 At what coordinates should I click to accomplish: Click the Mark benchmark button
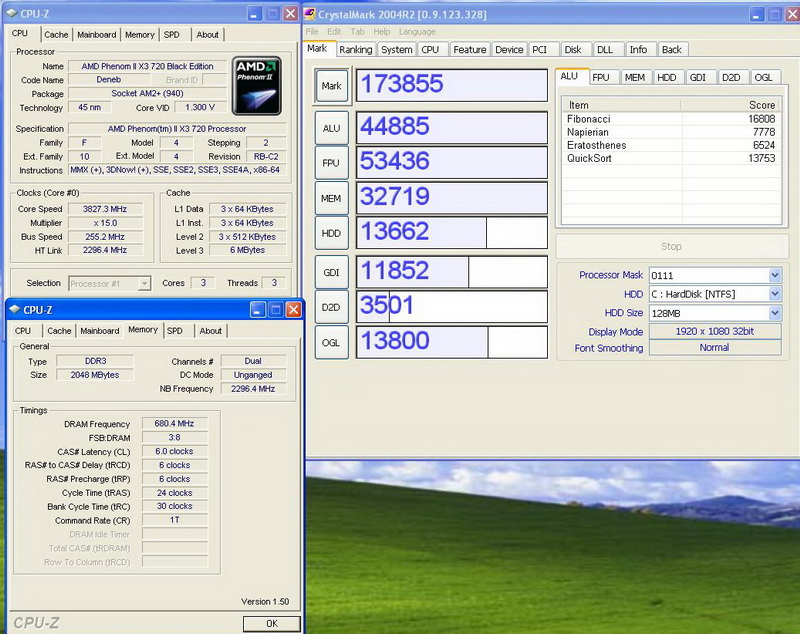click(331, 86)
